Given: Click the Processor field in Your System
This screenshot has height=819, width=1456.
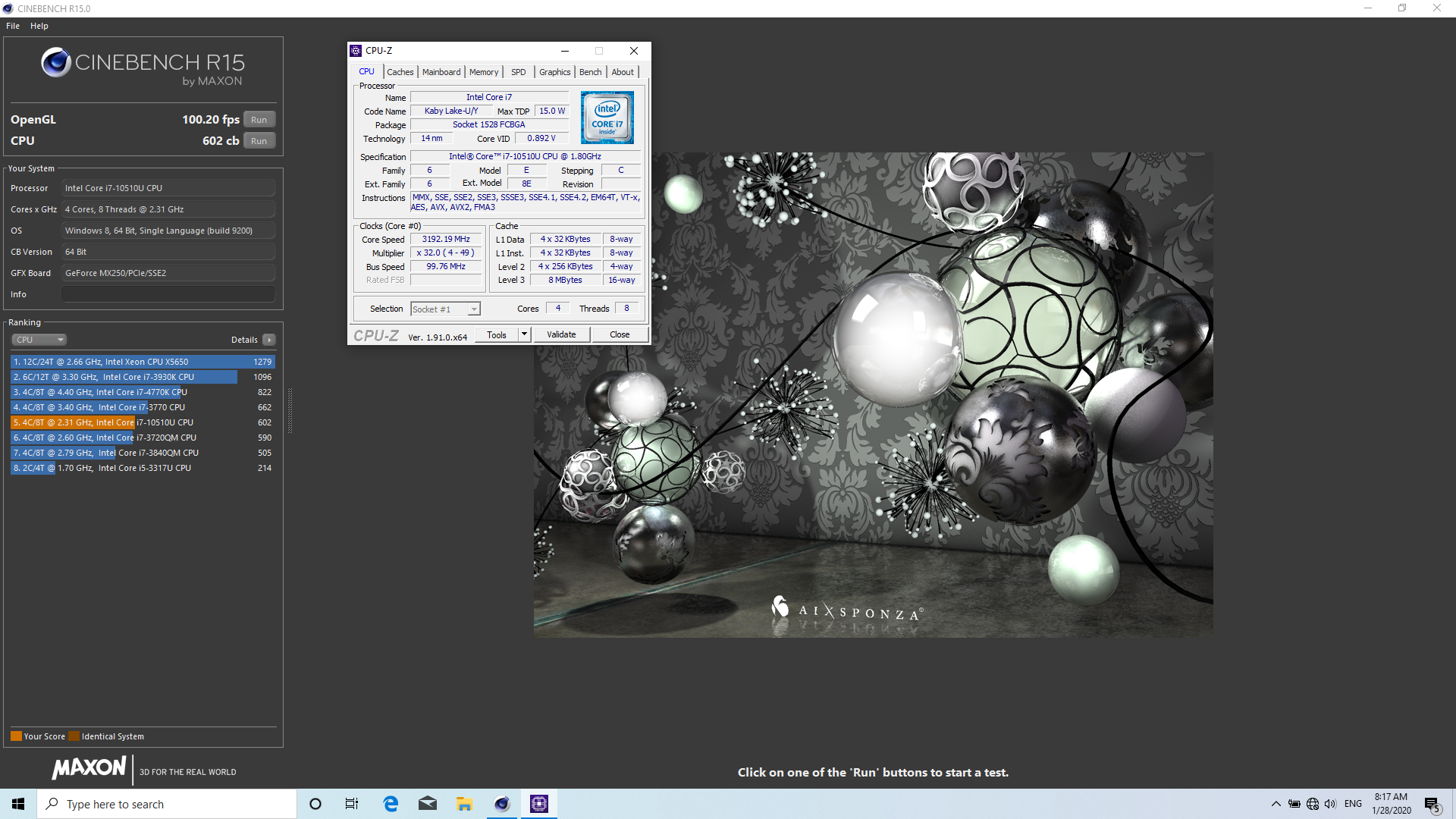Looking at the screenshot, I should click(168, 188).
